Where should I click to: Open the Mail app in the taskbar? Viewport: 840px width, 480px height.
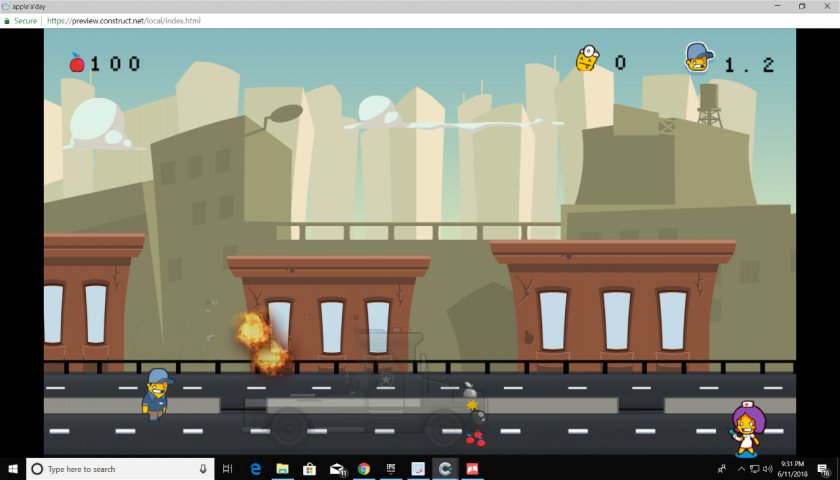click(337, 468)
